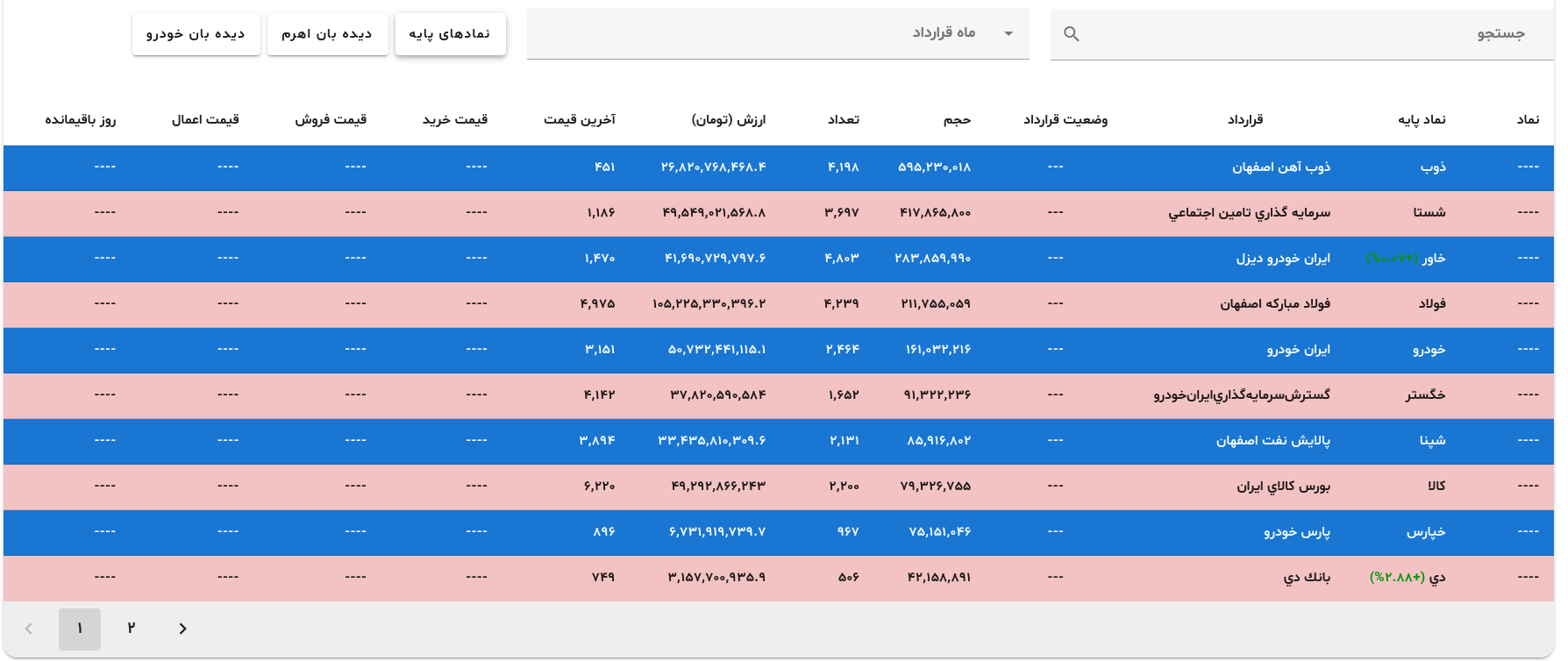Select page ۲ in pagination
Image resolution: width=1568 pixels, height=661 pixels.
tap(132, 628)
